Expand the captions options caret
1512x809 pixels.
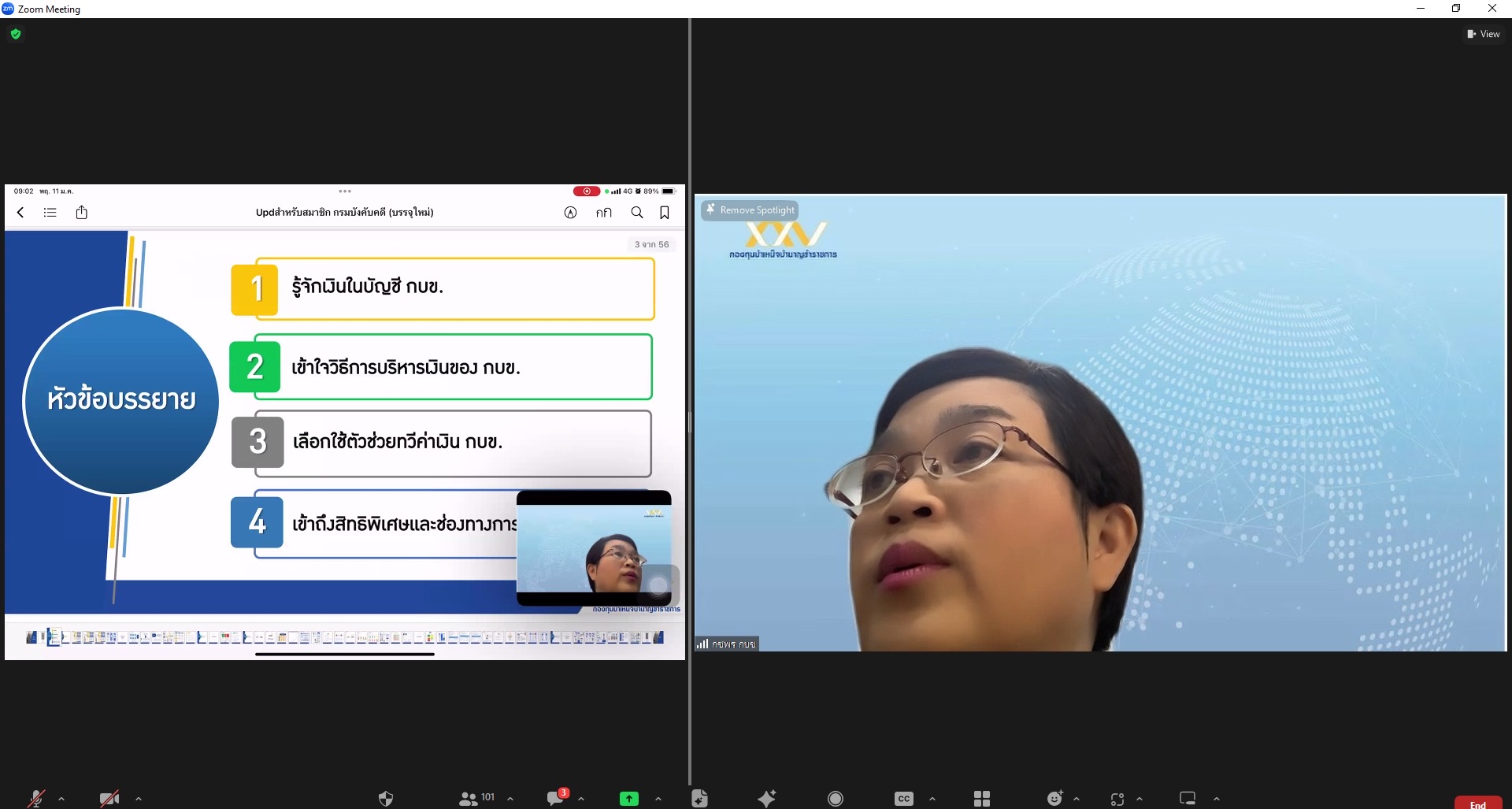coord(932,799)
